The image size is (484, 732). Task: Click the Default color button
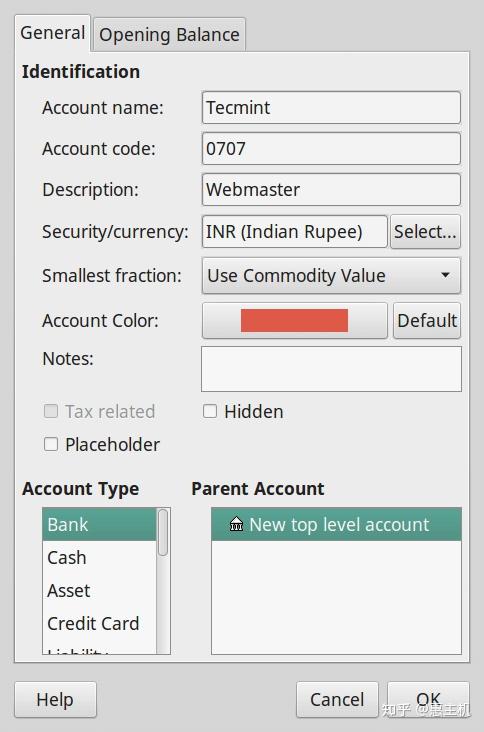pyautogui.click(x=427, y=321)
